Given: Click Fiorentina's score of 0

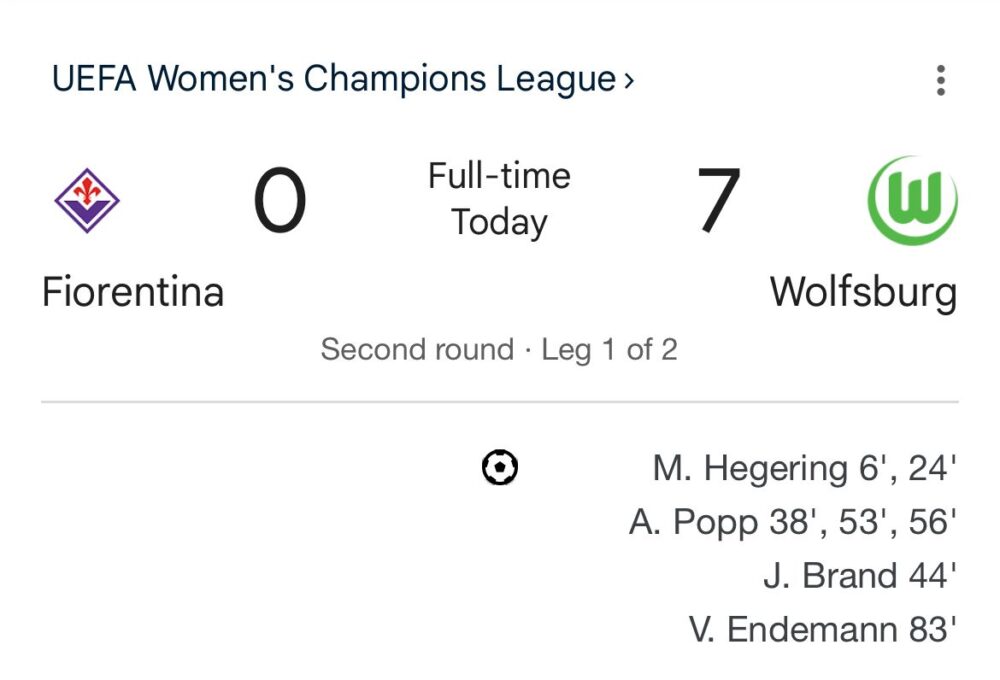Looking at the screenshot, I should coord(279,201).
